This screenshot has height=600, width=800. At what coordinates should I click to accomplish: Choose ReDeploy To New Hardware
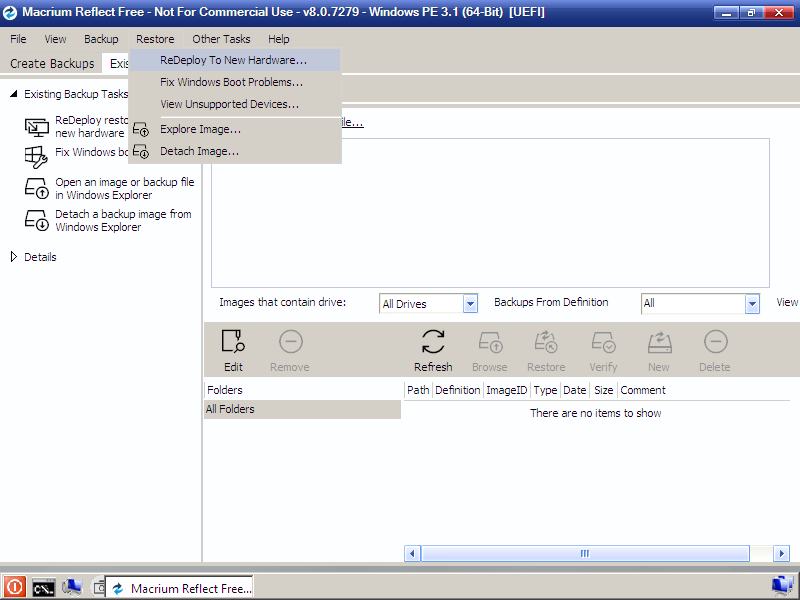tap(235, 60)
